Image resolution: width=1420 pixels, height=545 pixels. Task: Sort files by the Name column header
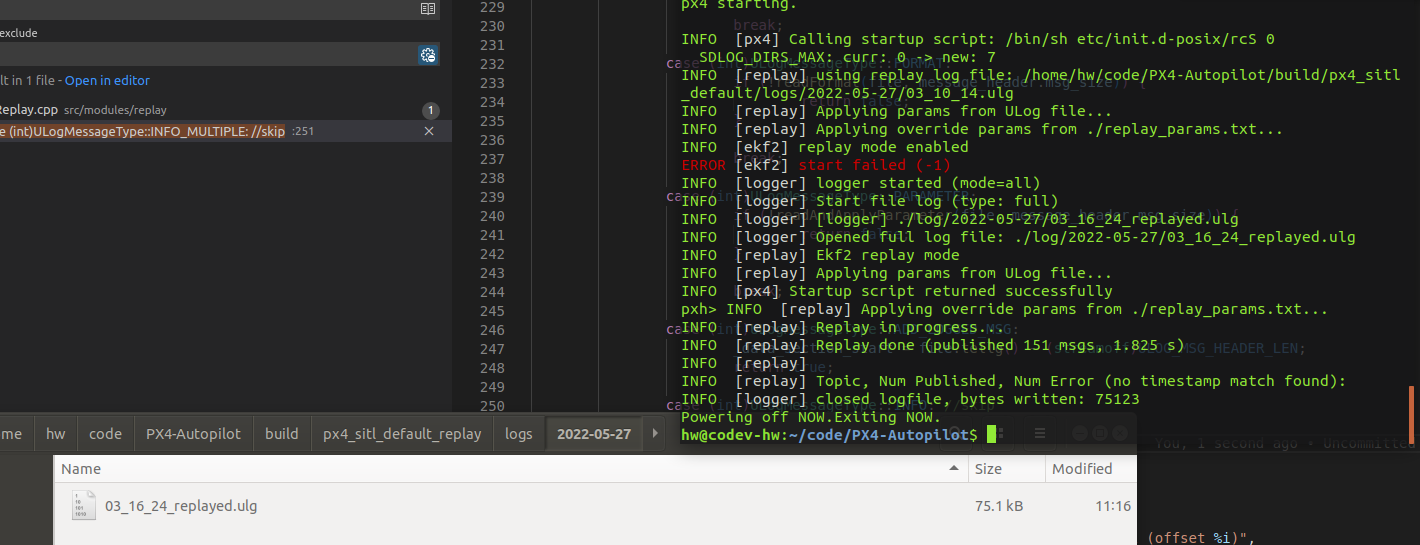pyautogui.click(x=510, y=468)
